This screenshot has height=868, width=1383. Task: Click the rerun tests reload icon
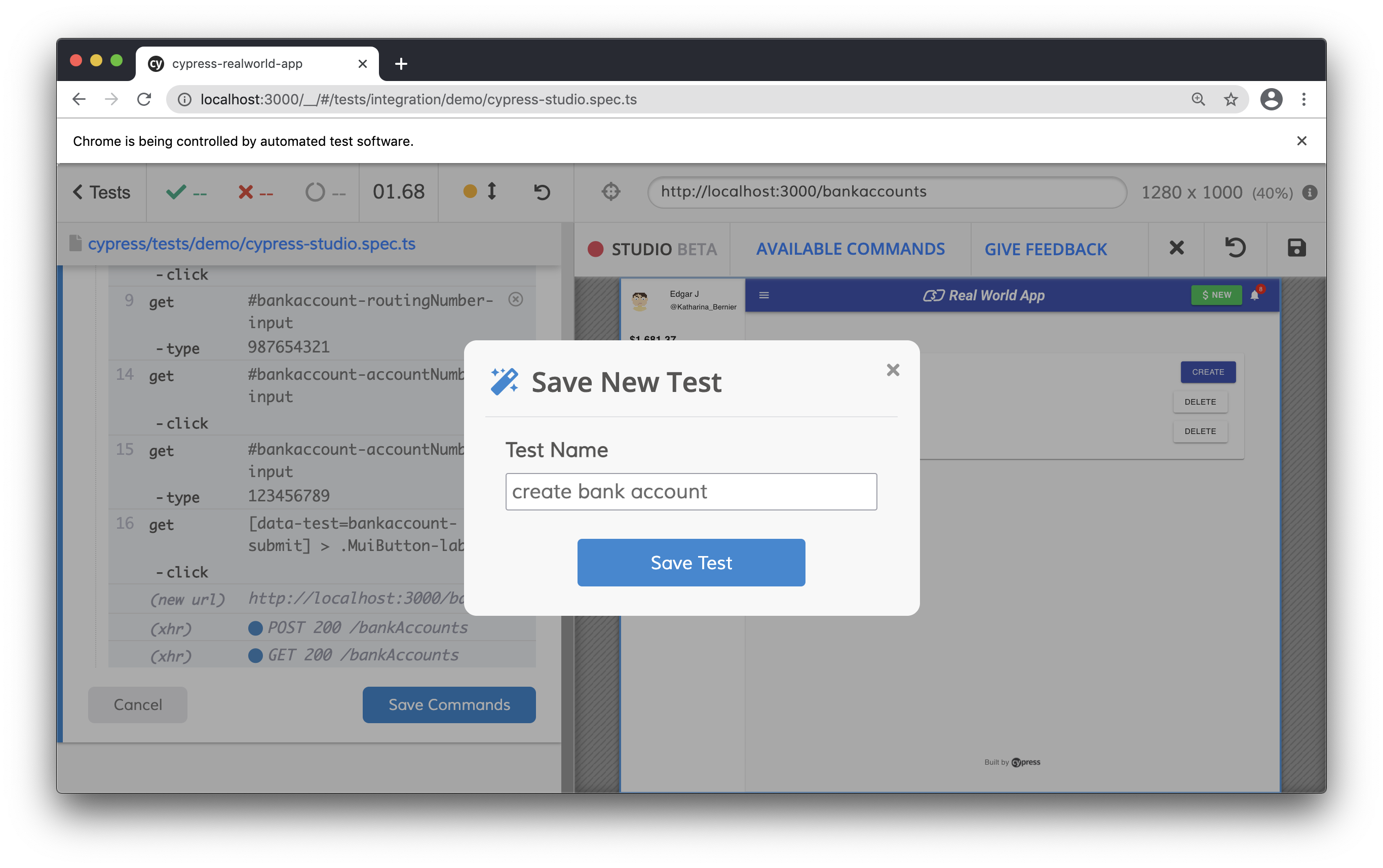tap(542, 192)
